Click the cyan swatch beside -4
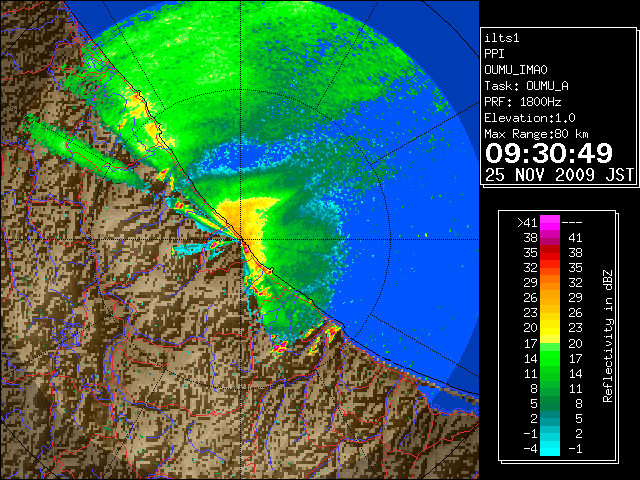The image size is (640, 480). click(550, 449)
